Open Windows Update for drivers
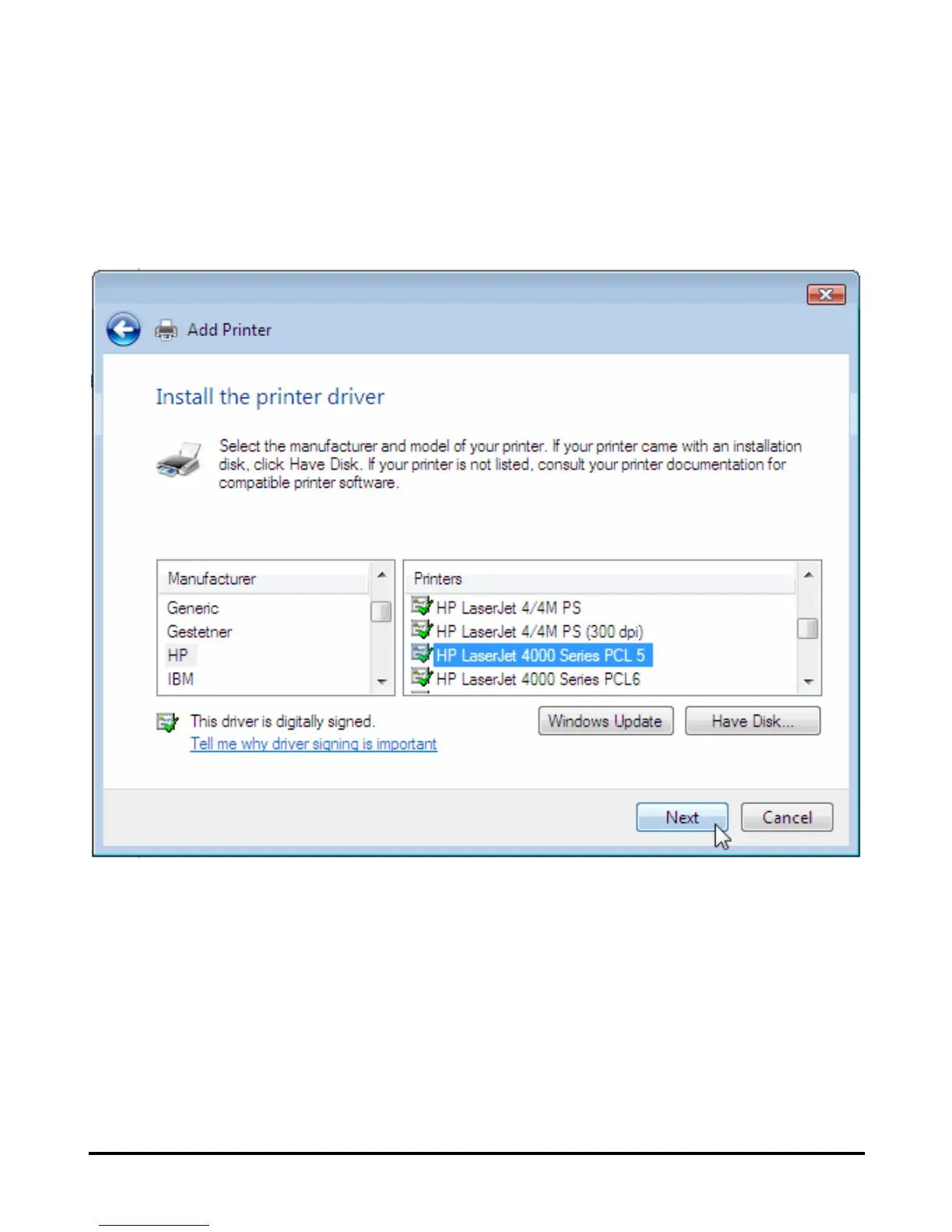Viewport: 952px width, 1232px height. (605, 721)
